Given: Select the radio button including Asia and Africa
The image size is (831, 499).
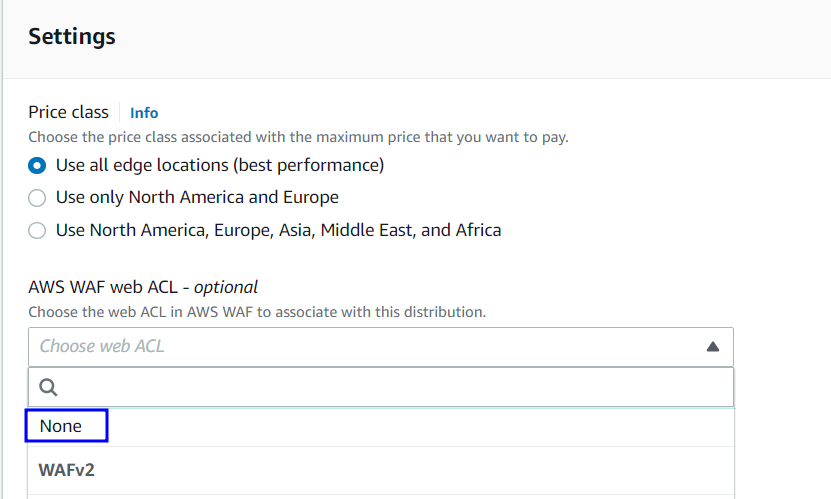Looking at the screenshot, I should 37,231.
